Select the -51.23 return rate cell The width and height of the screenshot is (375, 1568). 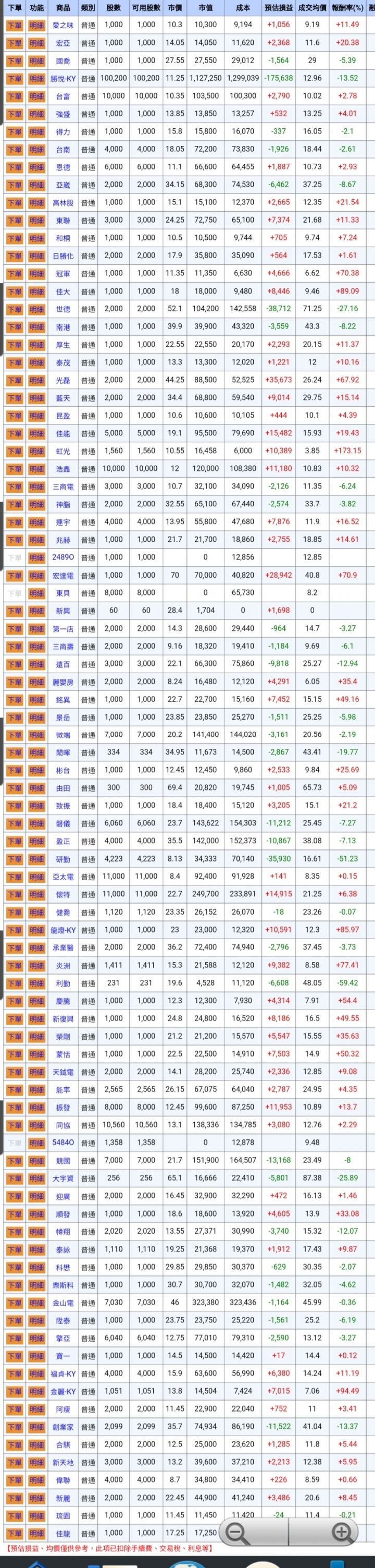(x=347, y=859)
